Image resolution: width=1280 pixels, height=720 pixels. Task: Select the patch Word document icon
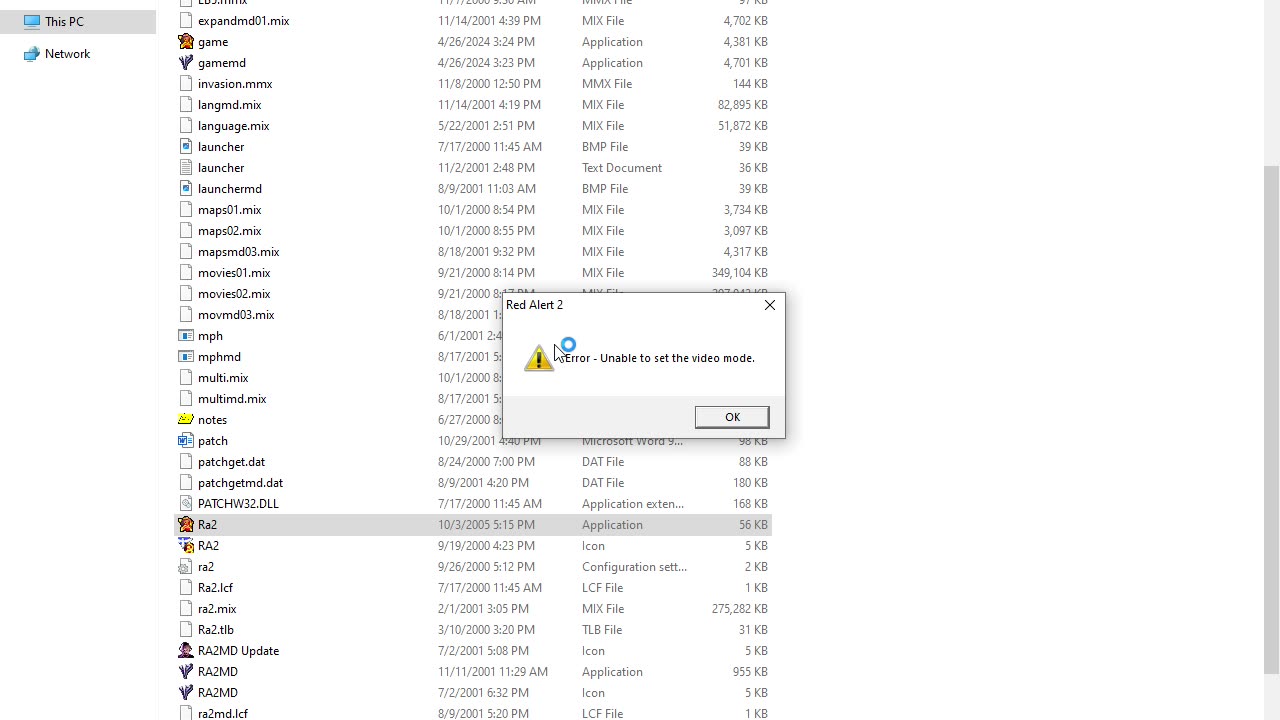coord(186,441)
